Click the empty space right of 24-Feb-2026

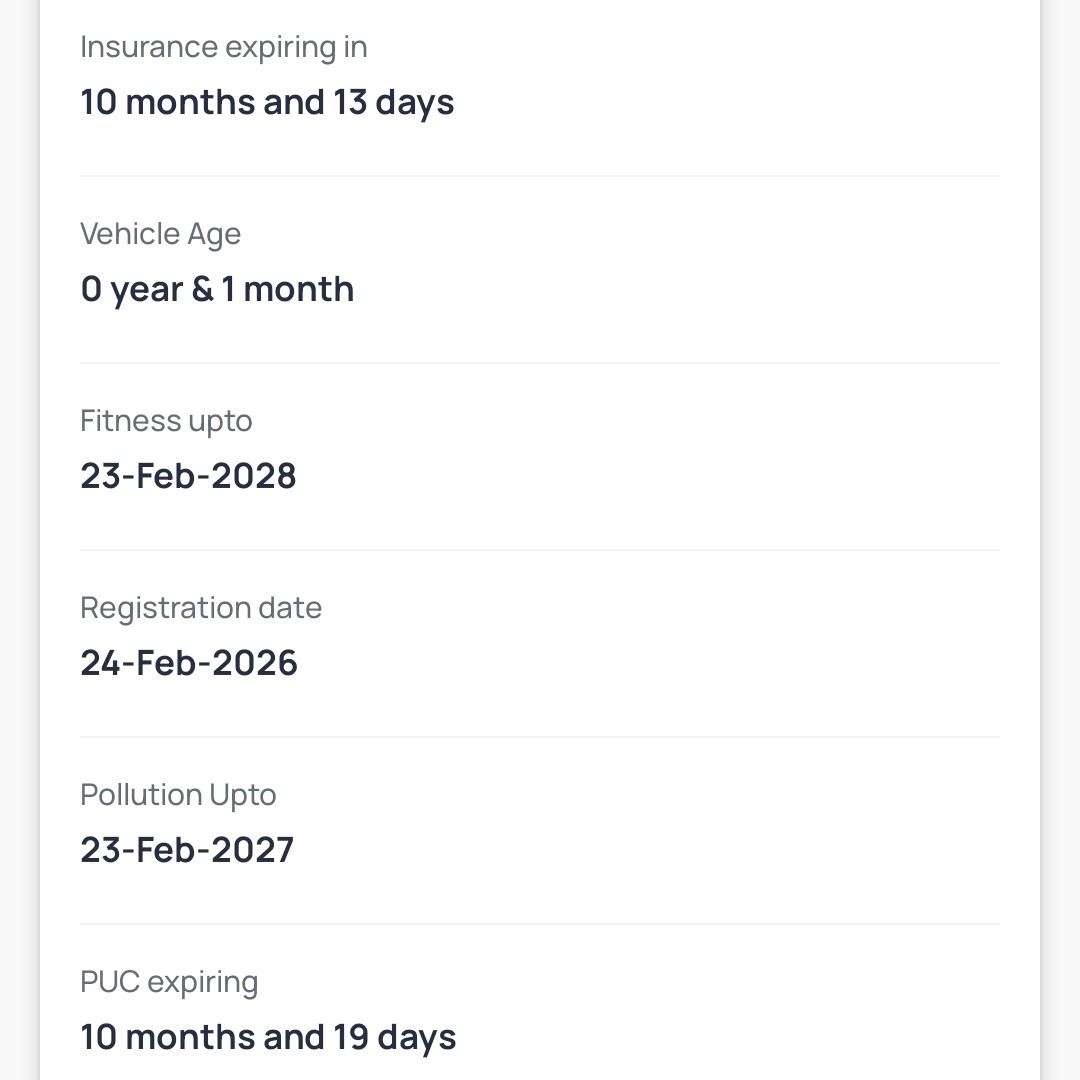pos(650,663)
